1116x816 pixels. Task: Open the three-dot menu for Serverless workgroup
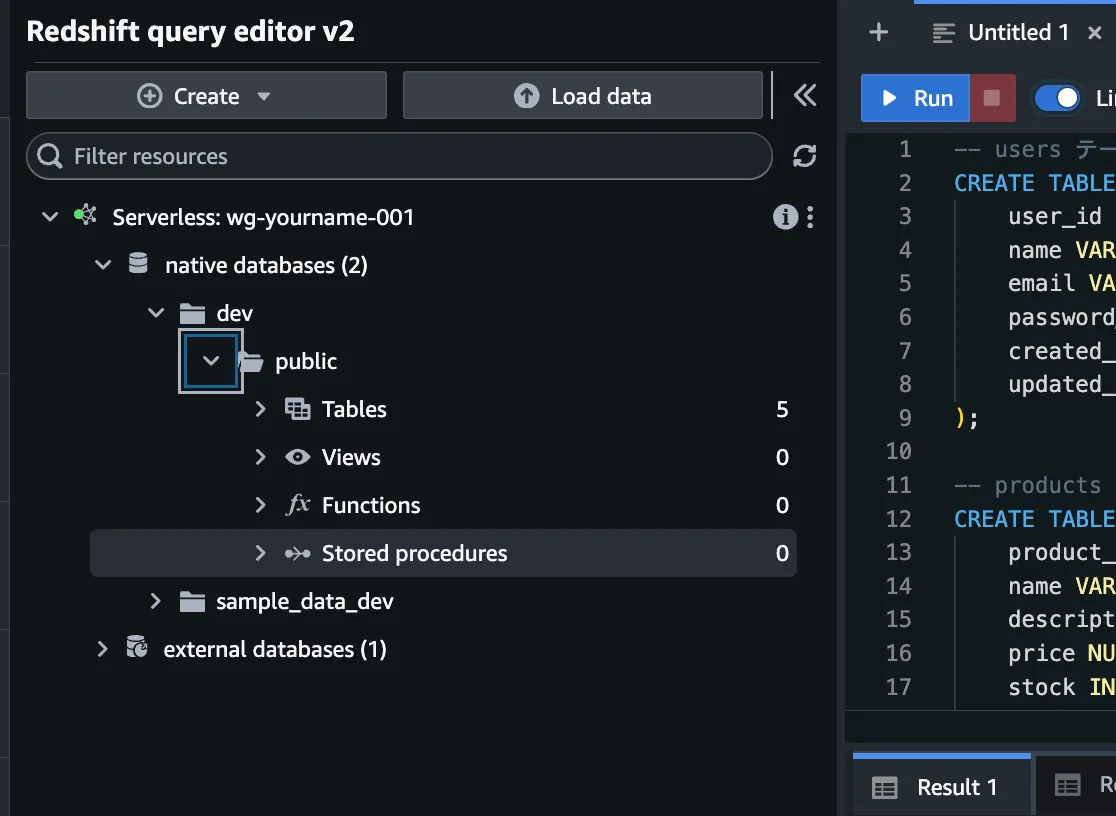pyautogui.click(x=810, y=217)
